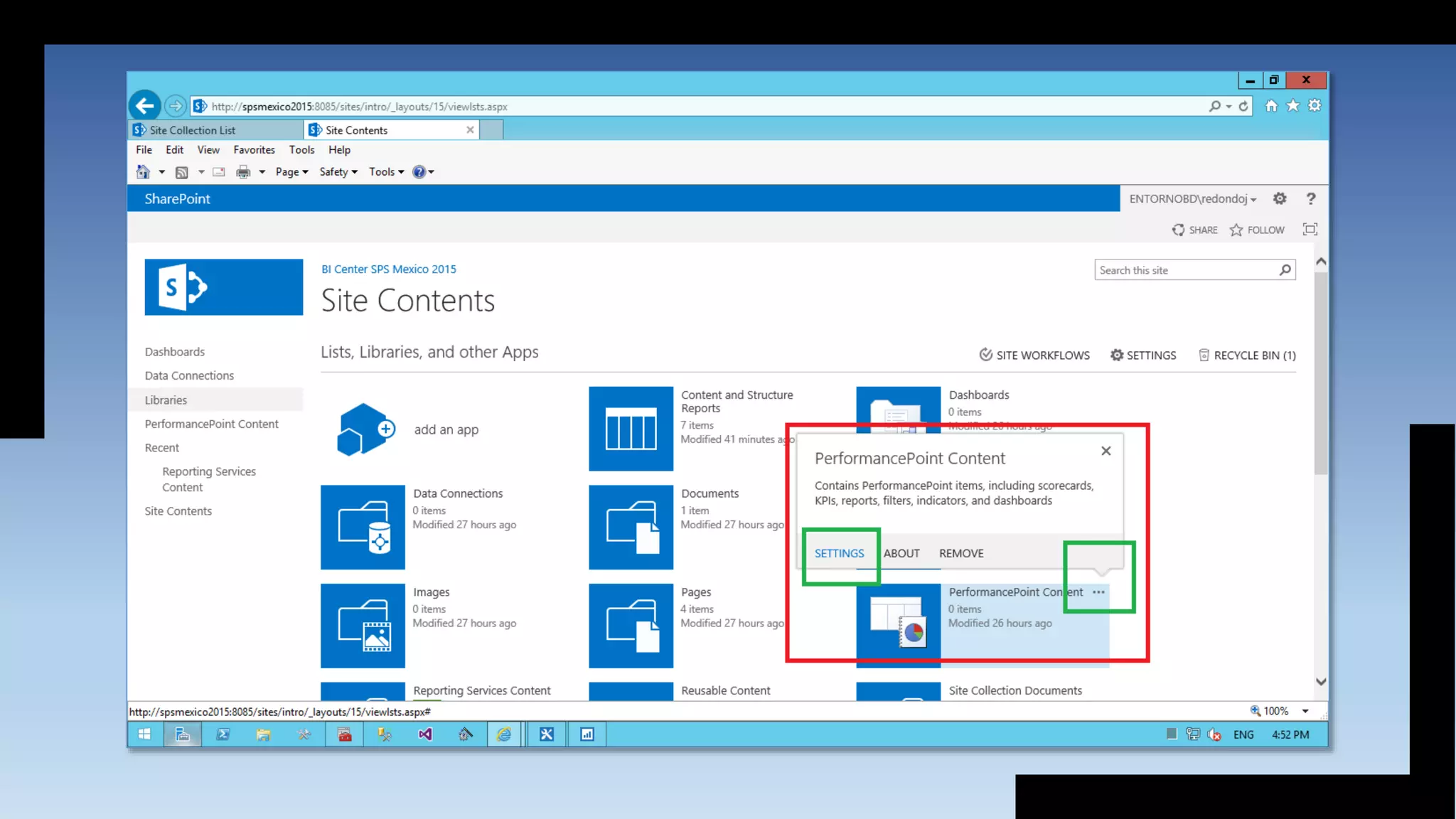The image size is (1456, 819).
Task: Expand the ENTORNOBD\redondoj user menu
Action: [1192, 199]
